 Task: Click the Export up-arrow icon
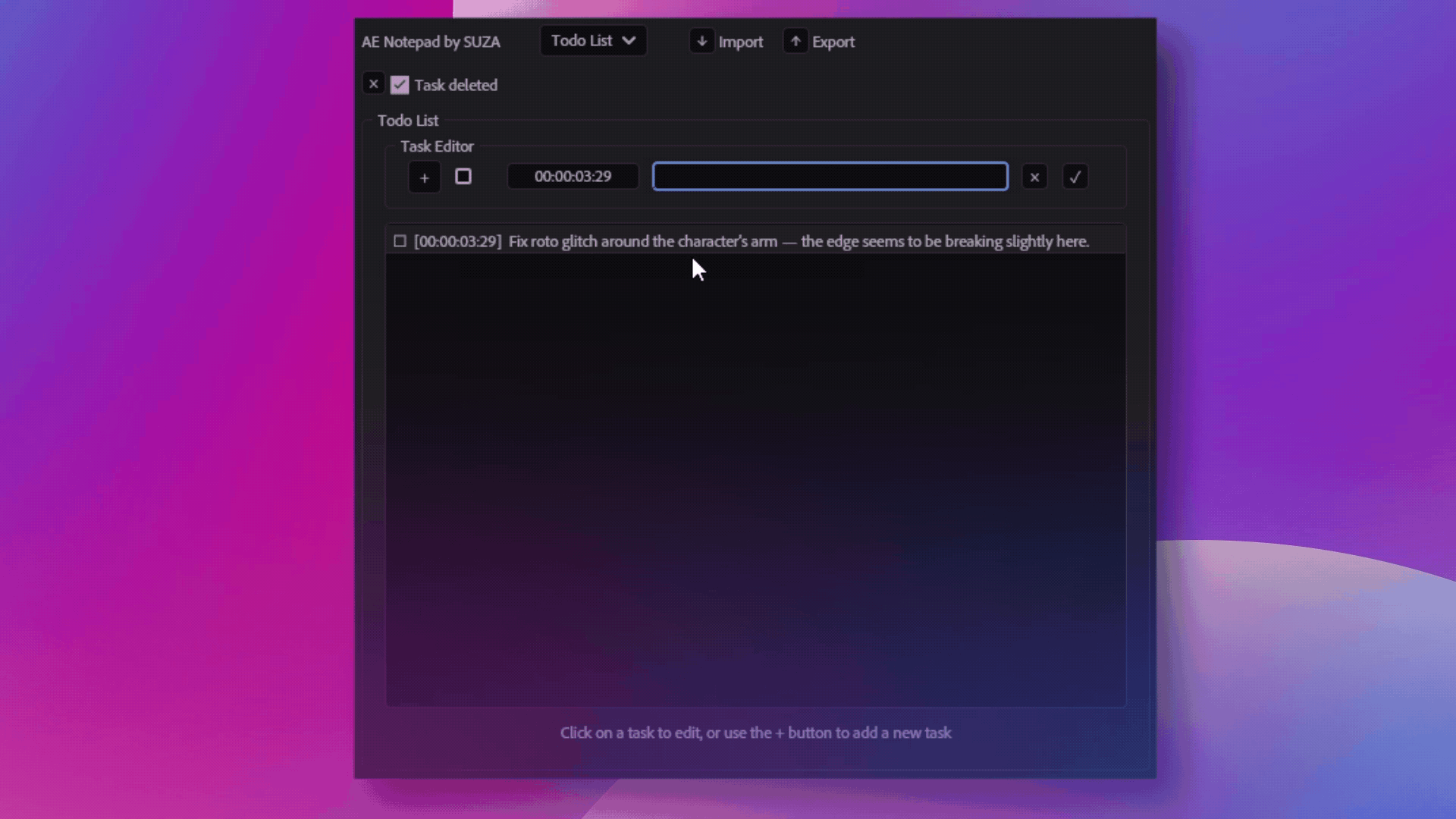(795, 41)
